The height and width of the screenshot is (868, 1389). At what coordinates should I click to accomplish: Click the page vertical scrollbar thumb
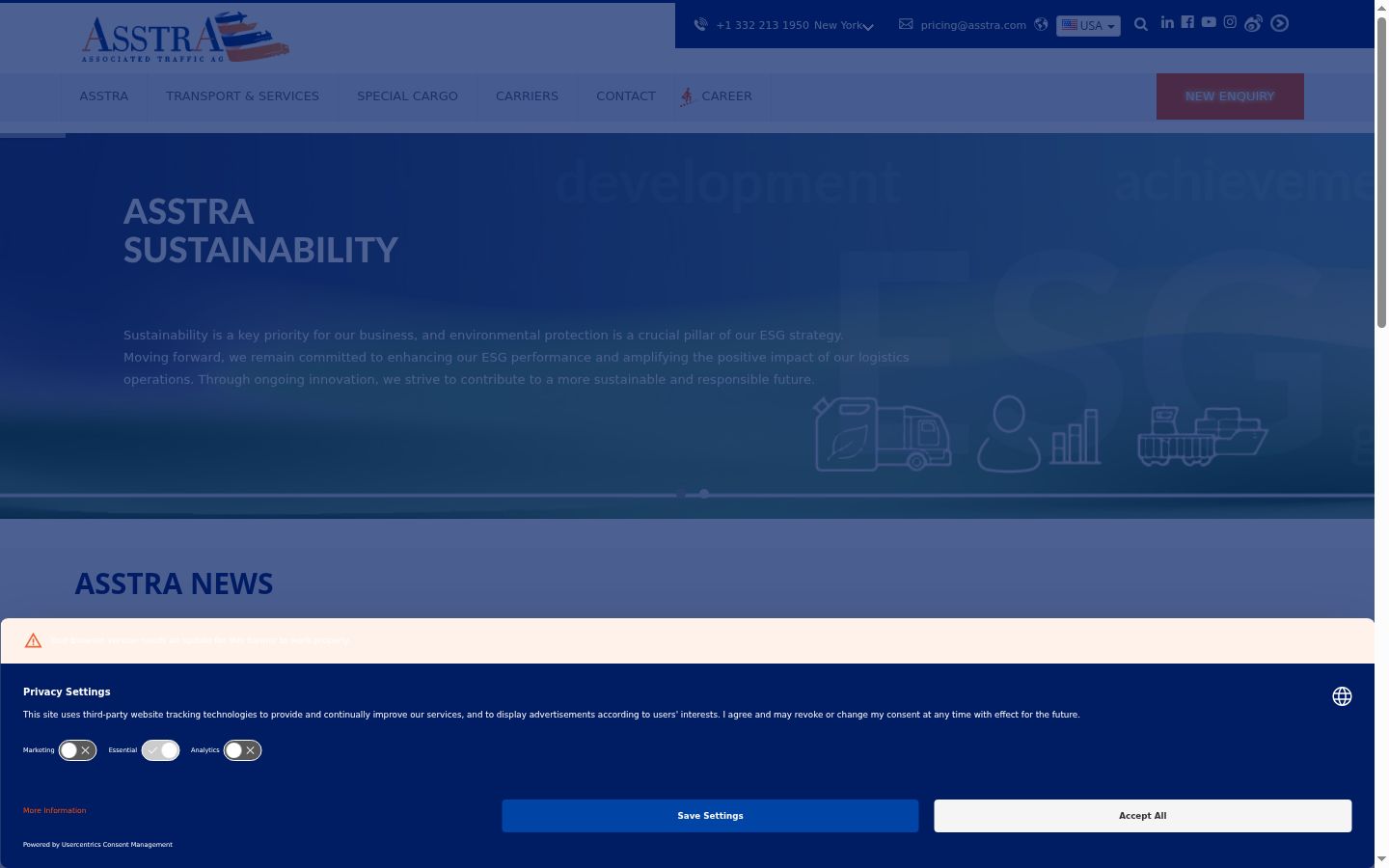[1381, 172]
